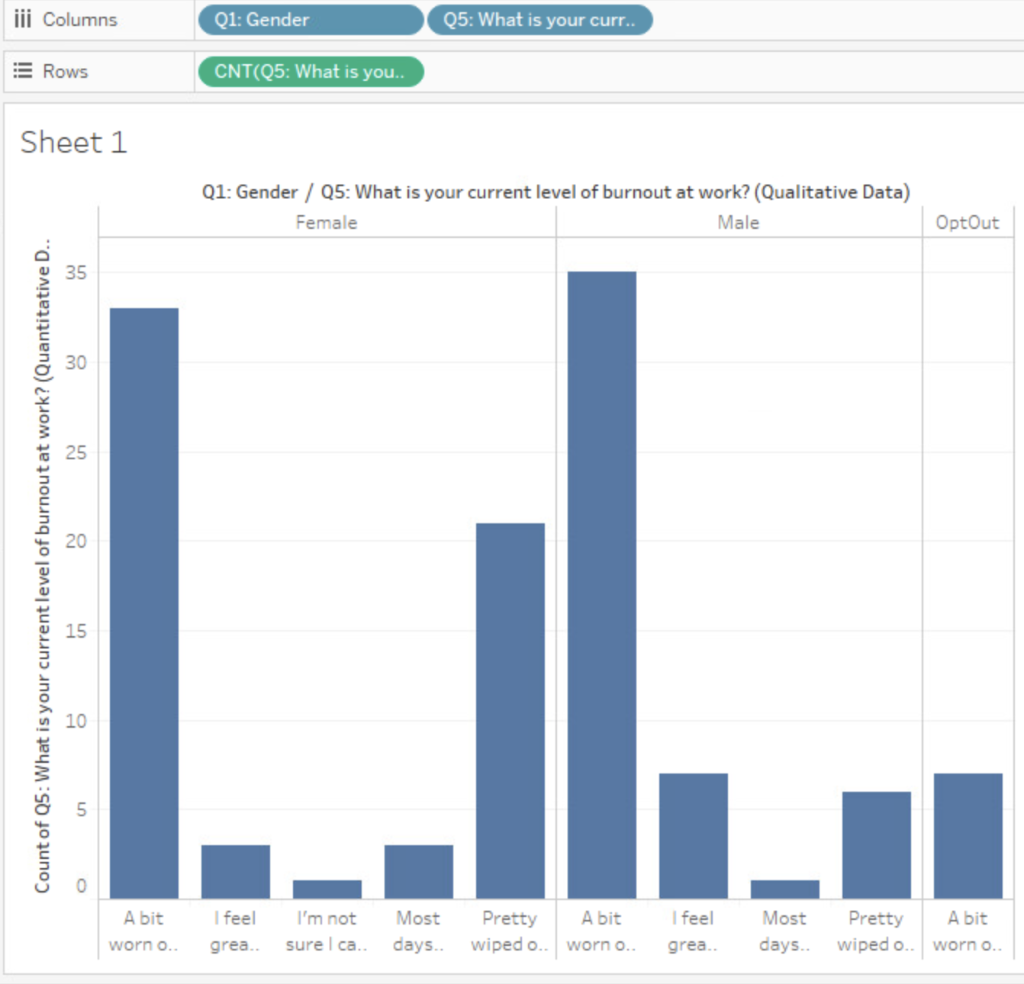Viewport: 1024px width, 984px height.
Task: Select the 'Most days..' label under Male
Action: coord(783,930)
